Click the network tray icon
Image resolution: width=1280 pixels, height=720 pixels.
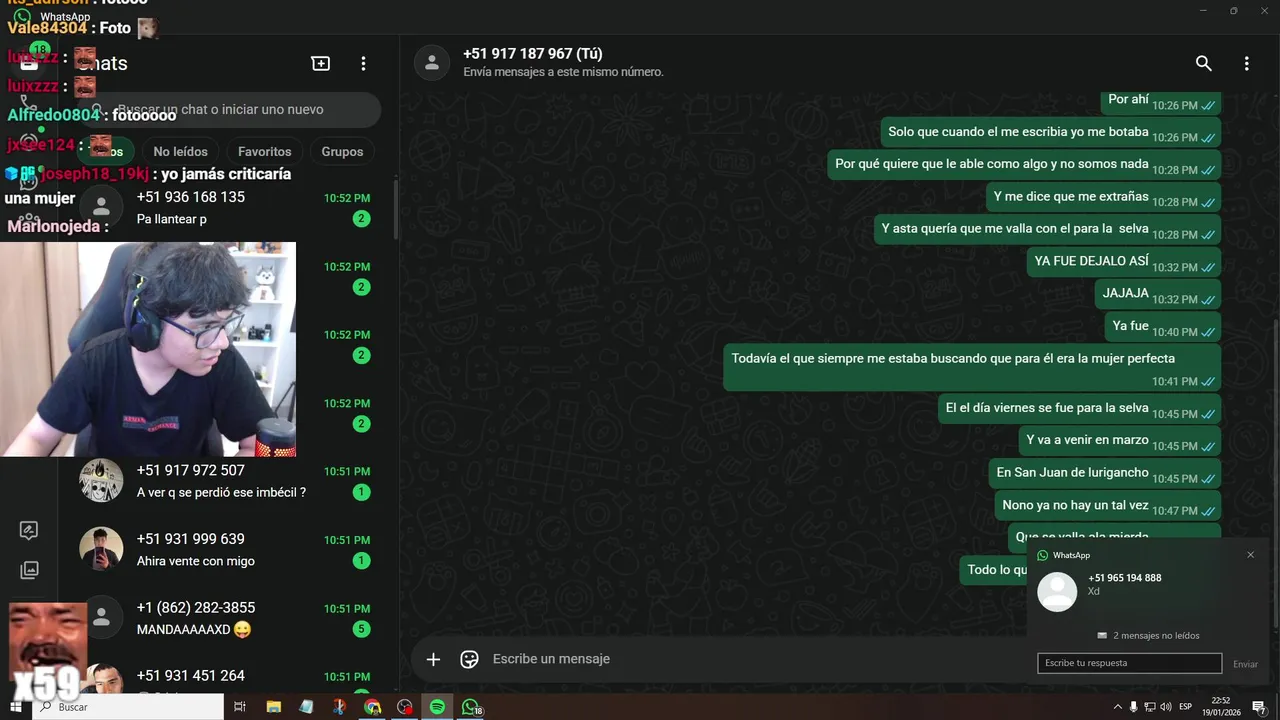1150,707
